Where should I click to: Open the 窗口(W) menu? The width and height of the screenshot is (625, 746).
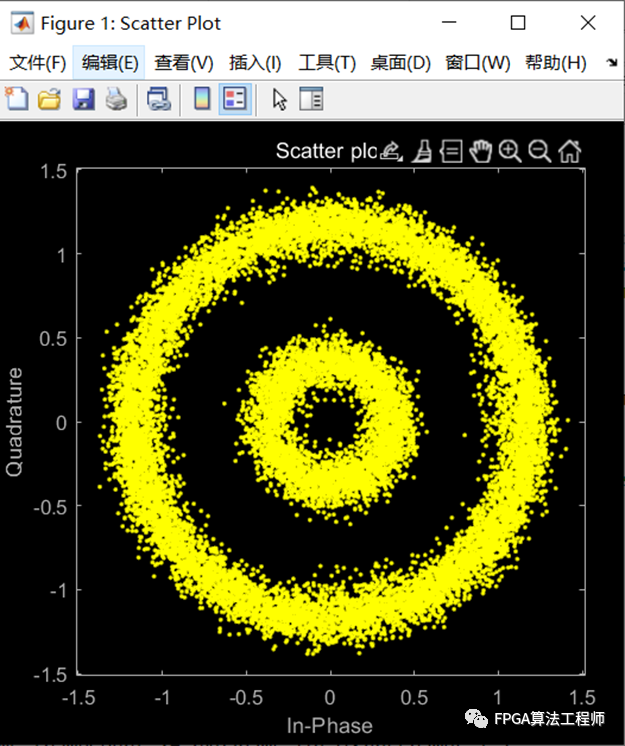[x=478, y=62]
